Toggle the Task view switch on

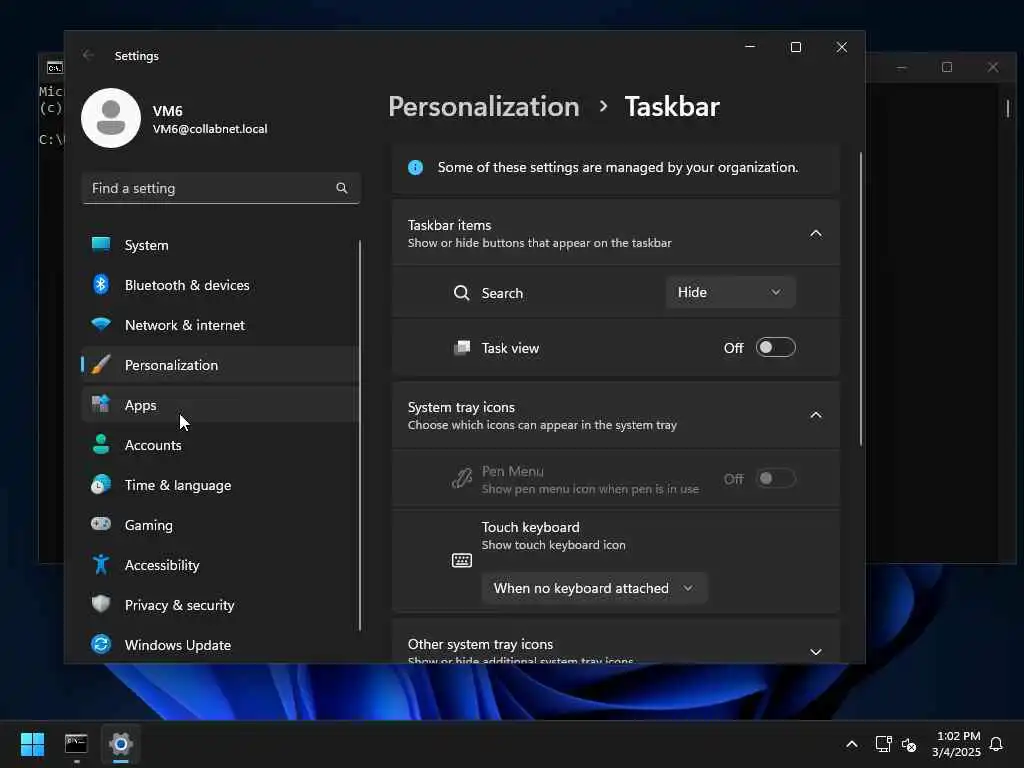[775, 347]
